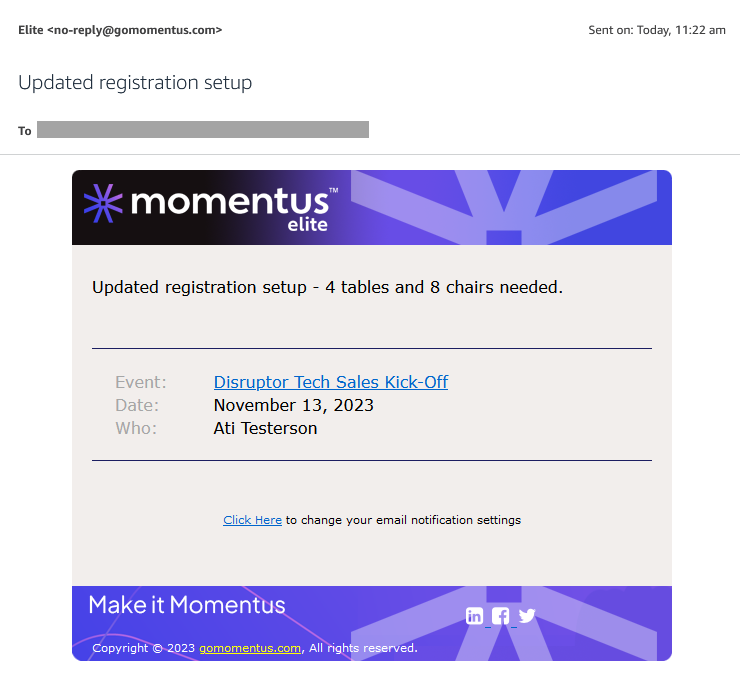The width and height of the screenshot is (740, 676).
Task: Open the Disruptor Tech Sales Kick-Off link
Action: point(331,382)
